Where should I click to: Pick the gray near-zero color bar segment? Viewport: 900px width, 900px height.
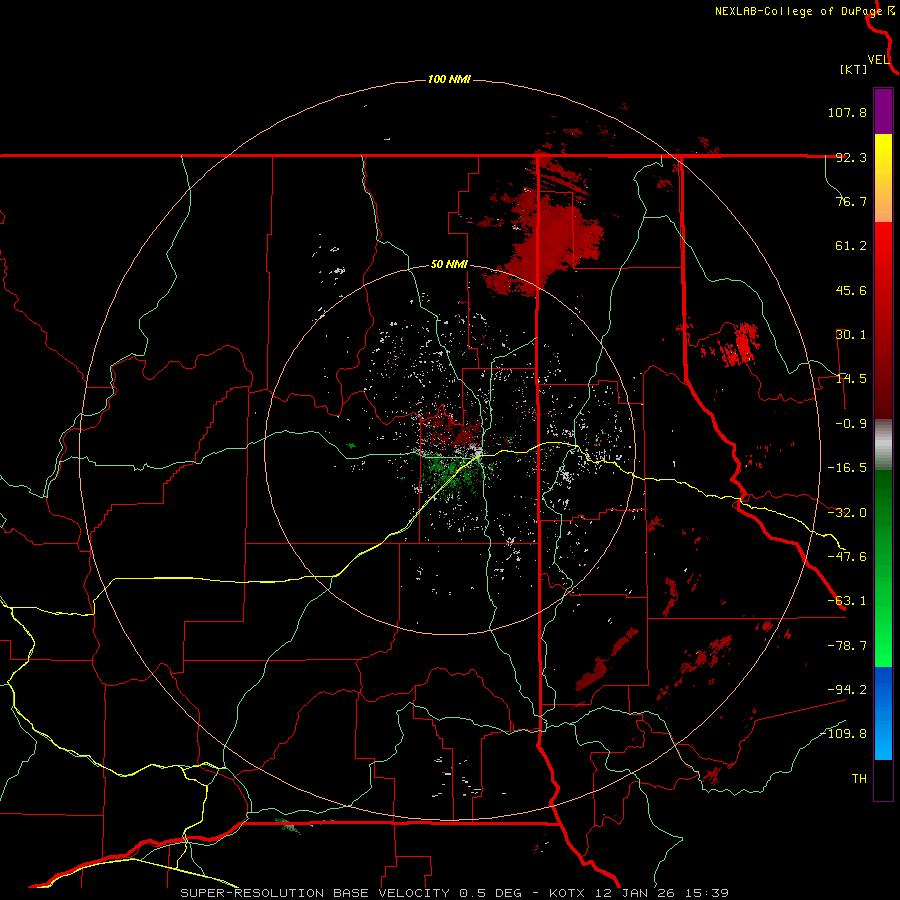tap(883, 445)
